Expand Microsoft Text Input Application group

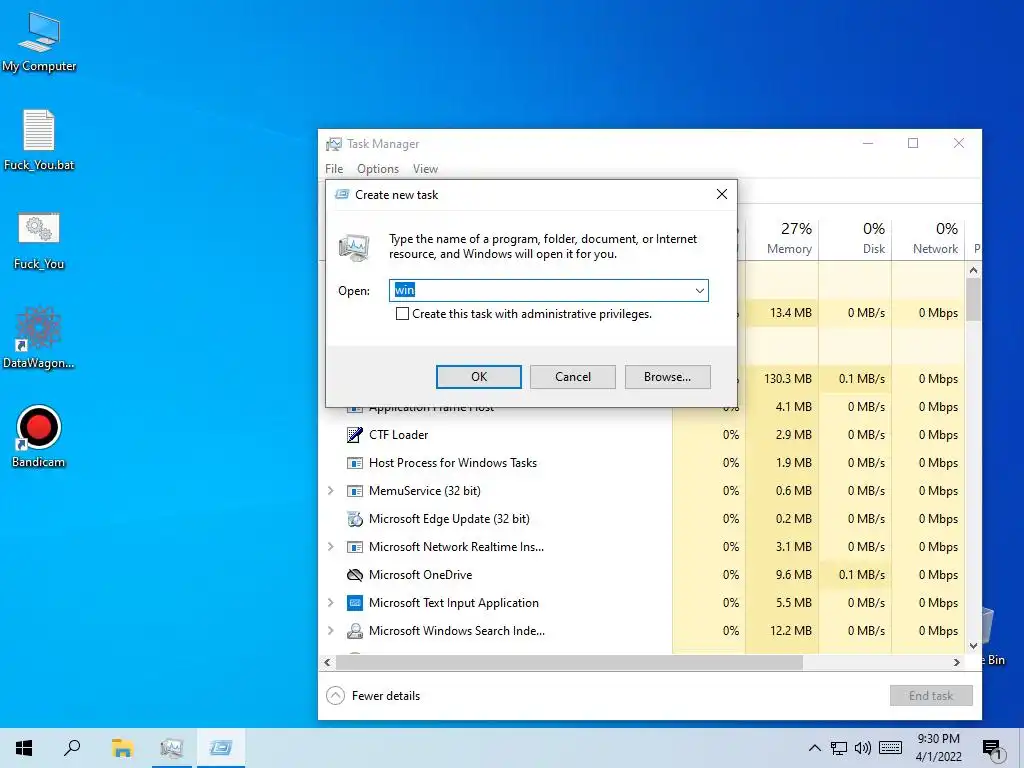(330, 603)
